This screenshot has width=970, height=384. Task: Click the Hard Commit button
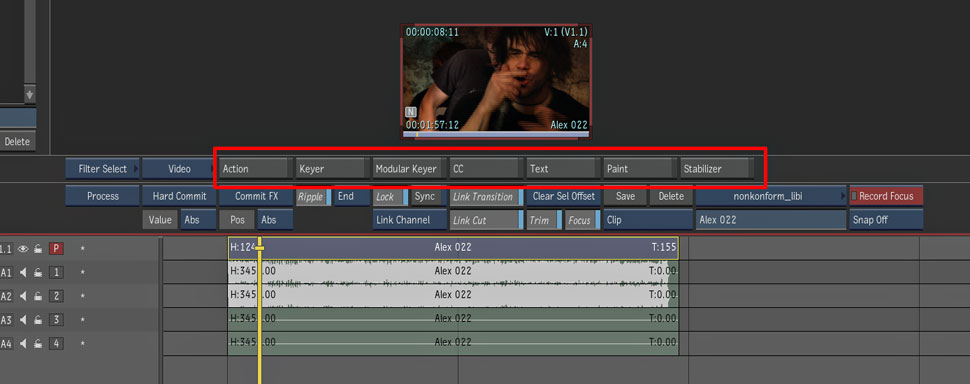pos(179,197)
